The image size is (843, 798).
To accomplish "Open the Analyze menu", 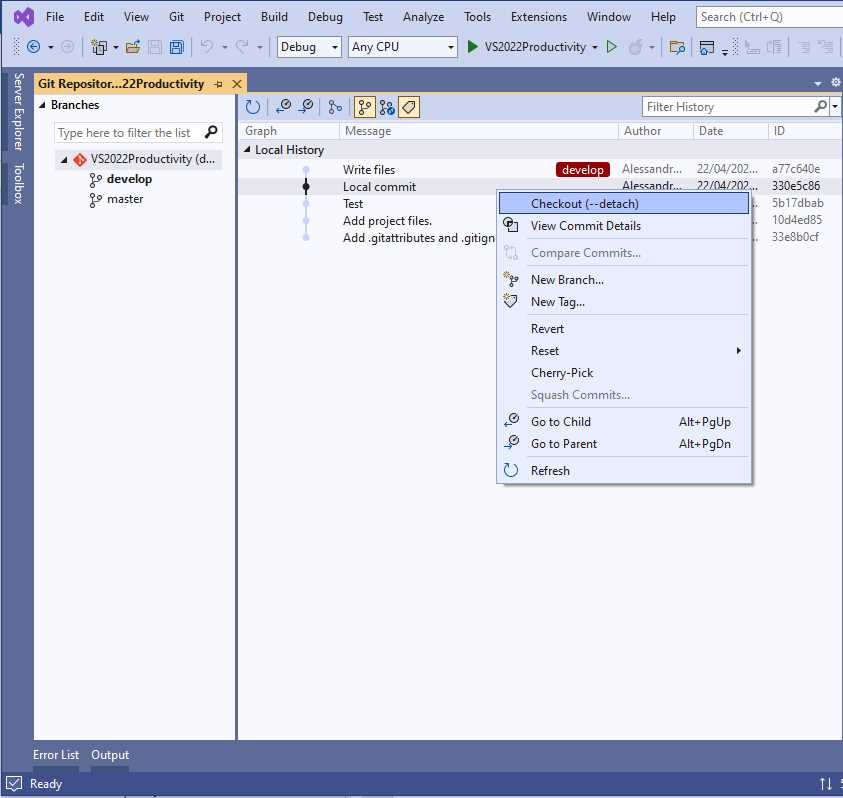I will point(424,17).
